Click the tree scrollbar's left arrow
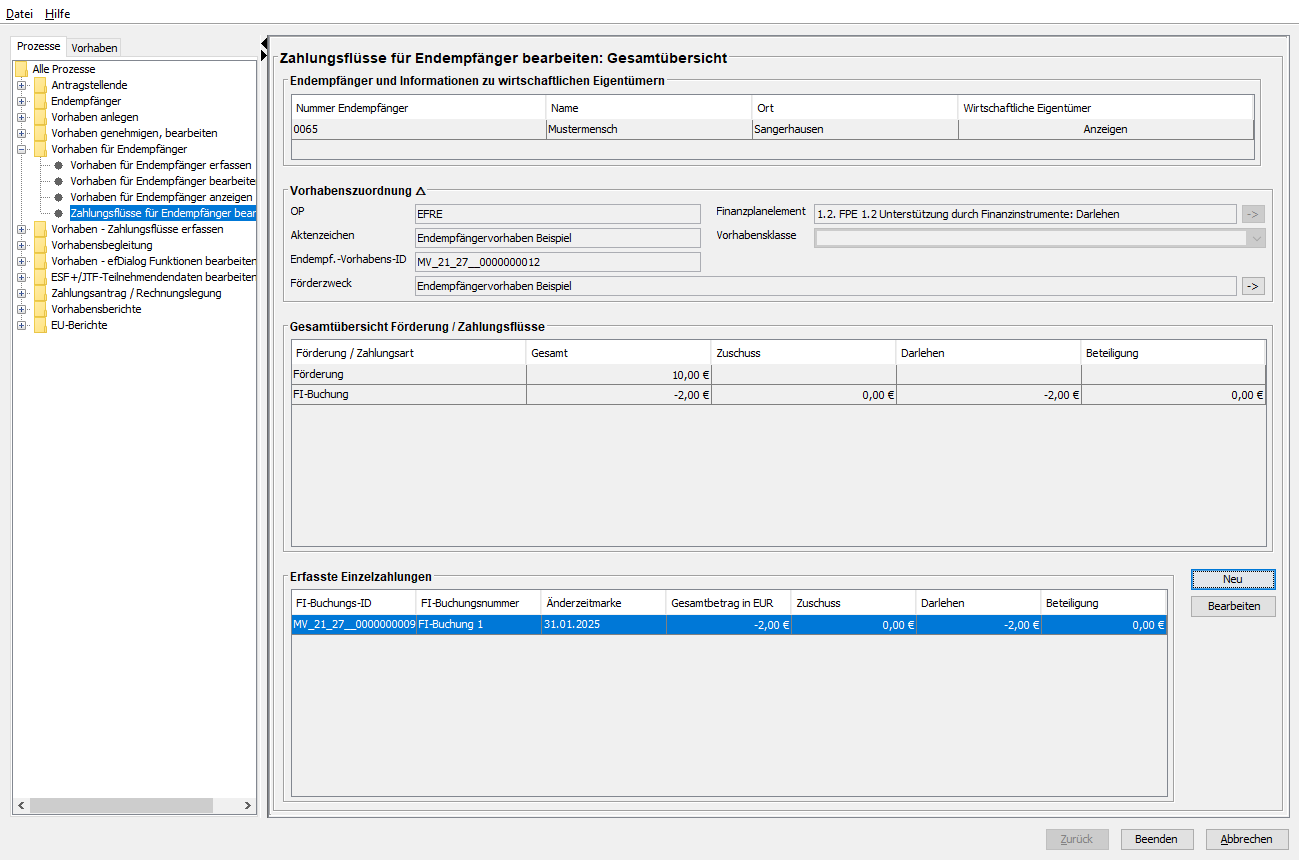 20,805
